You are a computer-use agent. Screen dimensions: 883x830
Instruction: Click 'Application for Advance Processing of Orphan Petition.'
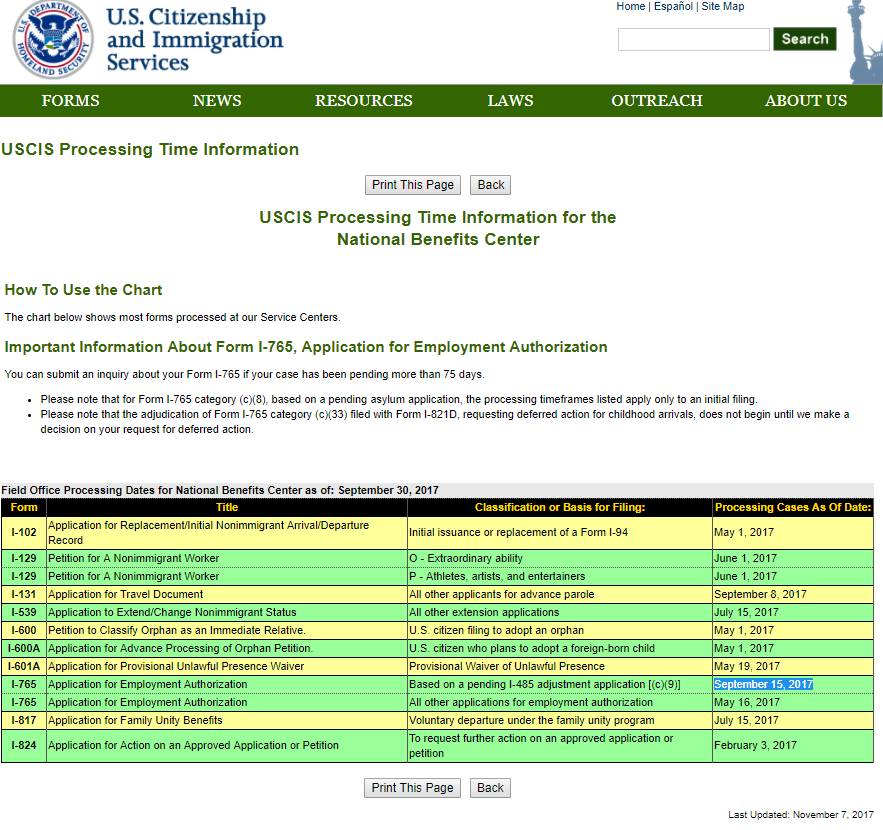(180, 649)
